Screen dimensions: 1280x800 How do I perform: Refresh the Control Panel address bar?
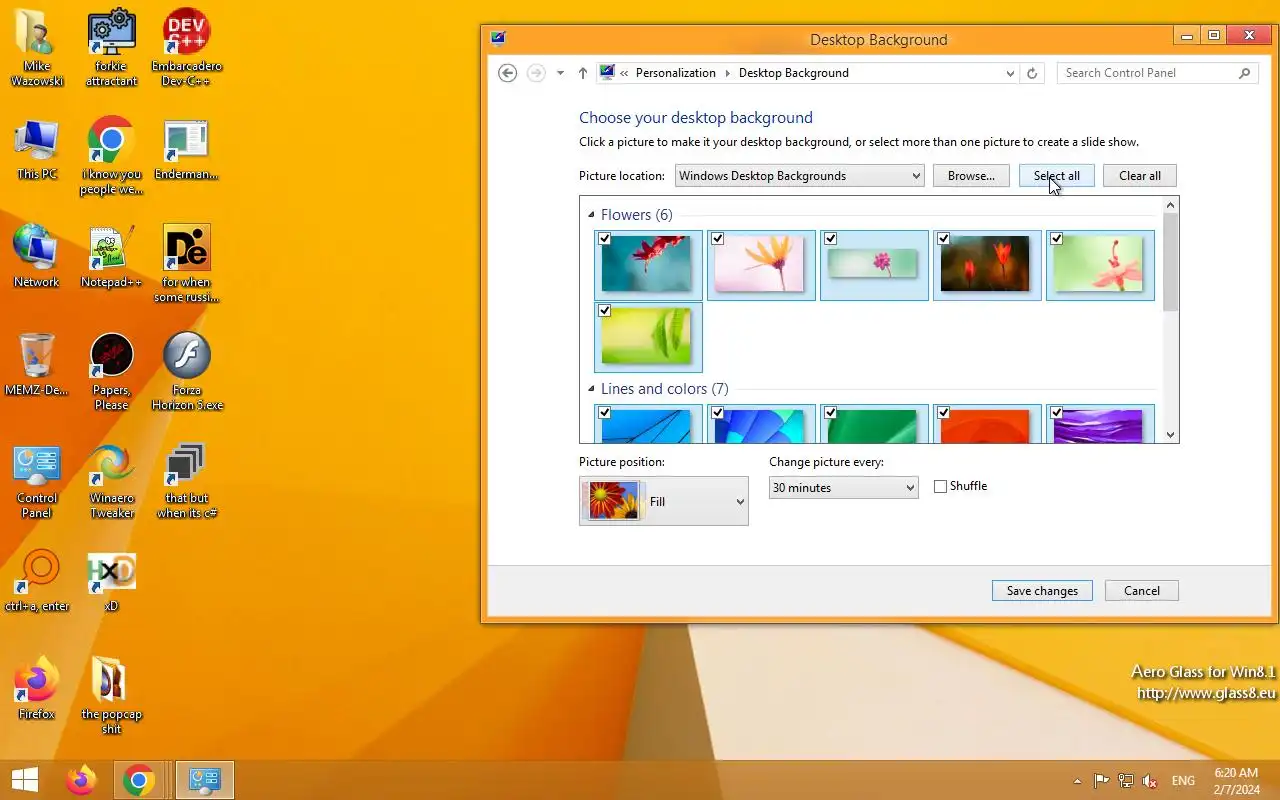point(1033,73)
